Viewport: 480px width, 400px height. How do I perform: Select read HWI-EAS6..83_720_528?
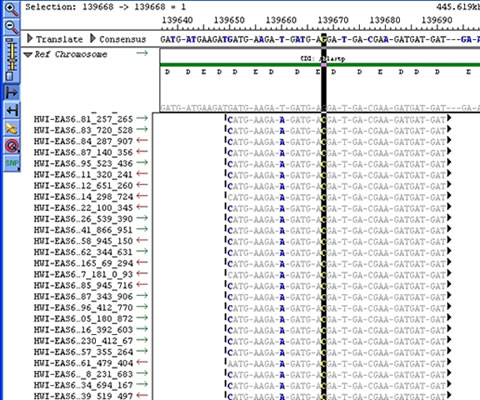click(x=83, y=130)
